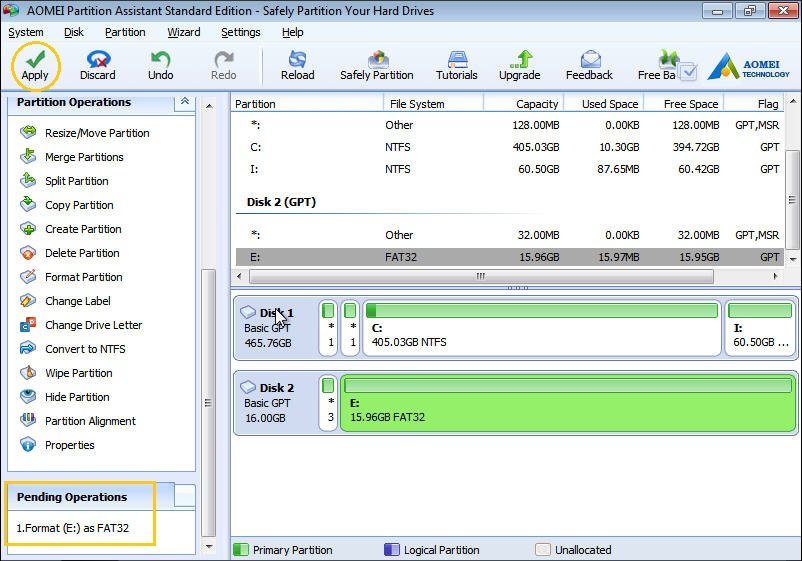802x561 pixels.
Task: Sort by File System column header
Action: pyautogui.click(x=434, y=104)
